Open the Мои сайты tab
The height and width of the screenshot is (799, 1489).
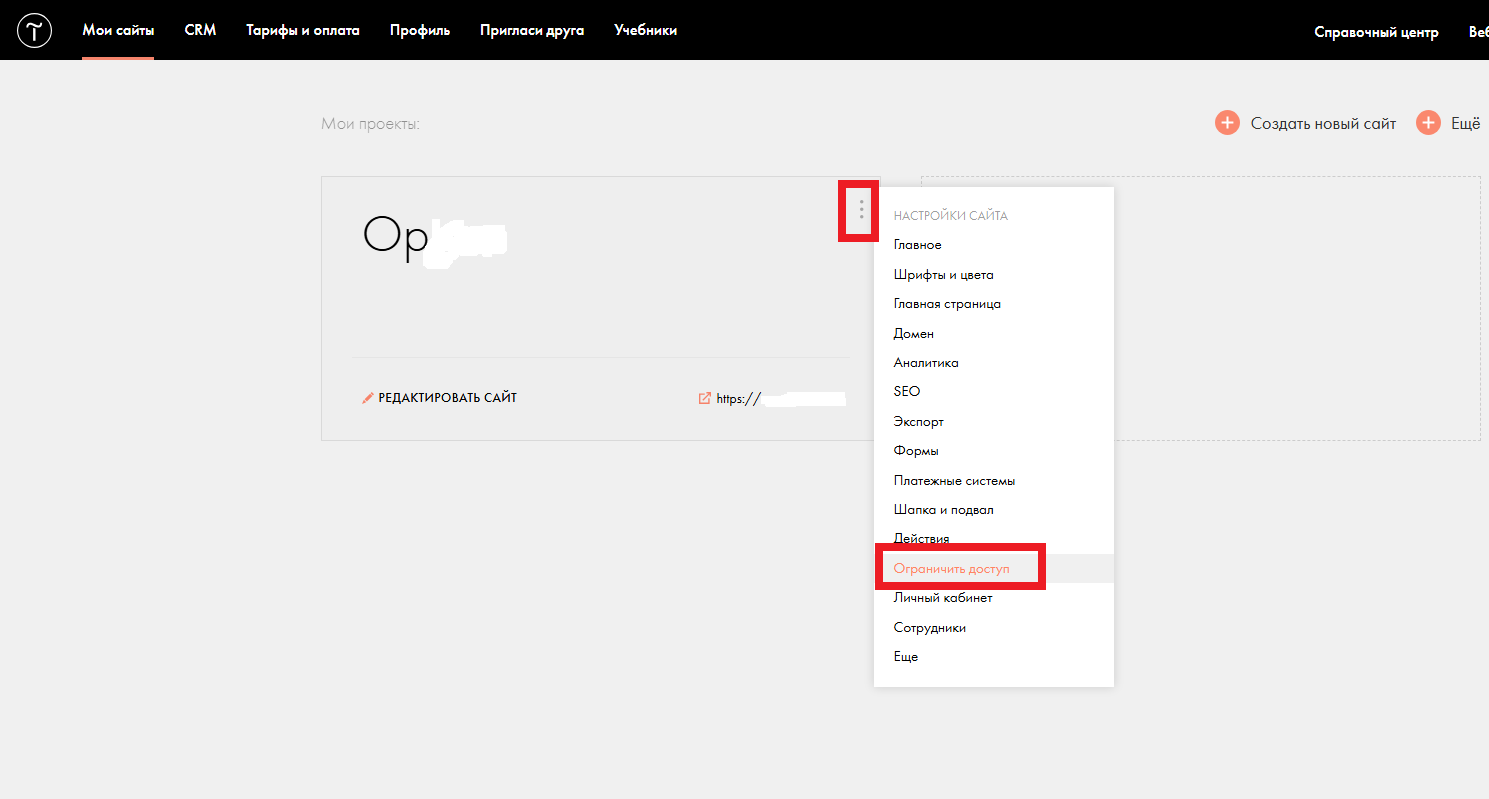118,30
